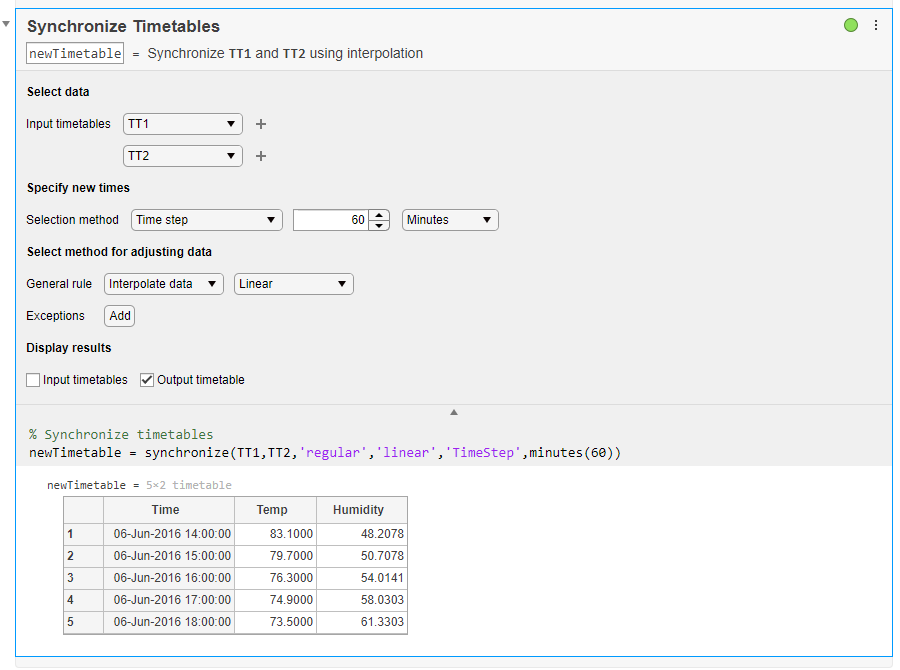Open the Interpolate data rule dropdown
The width and height of the screenshot is (900, 670).
point(164,284)
